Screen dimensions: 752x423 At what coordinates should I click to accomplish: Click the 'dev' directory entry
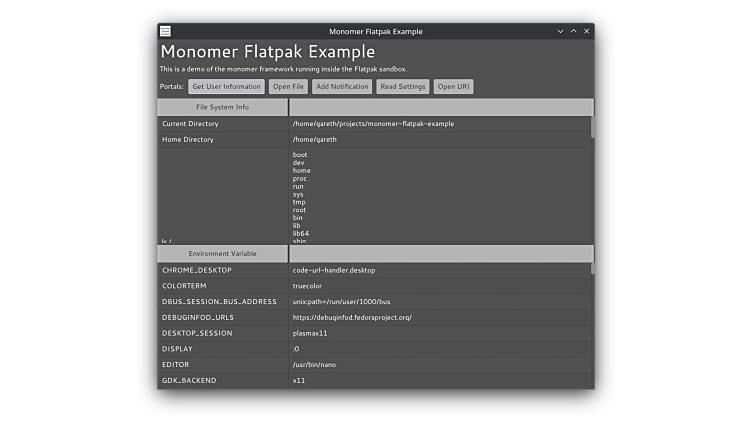[x=298, y=163]
